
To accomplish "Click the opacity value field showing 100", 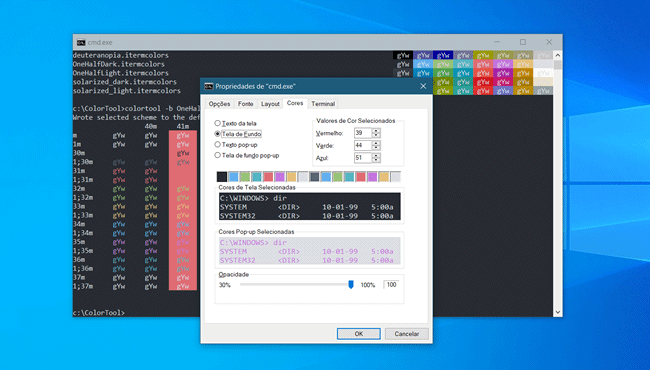I will 391,285.
